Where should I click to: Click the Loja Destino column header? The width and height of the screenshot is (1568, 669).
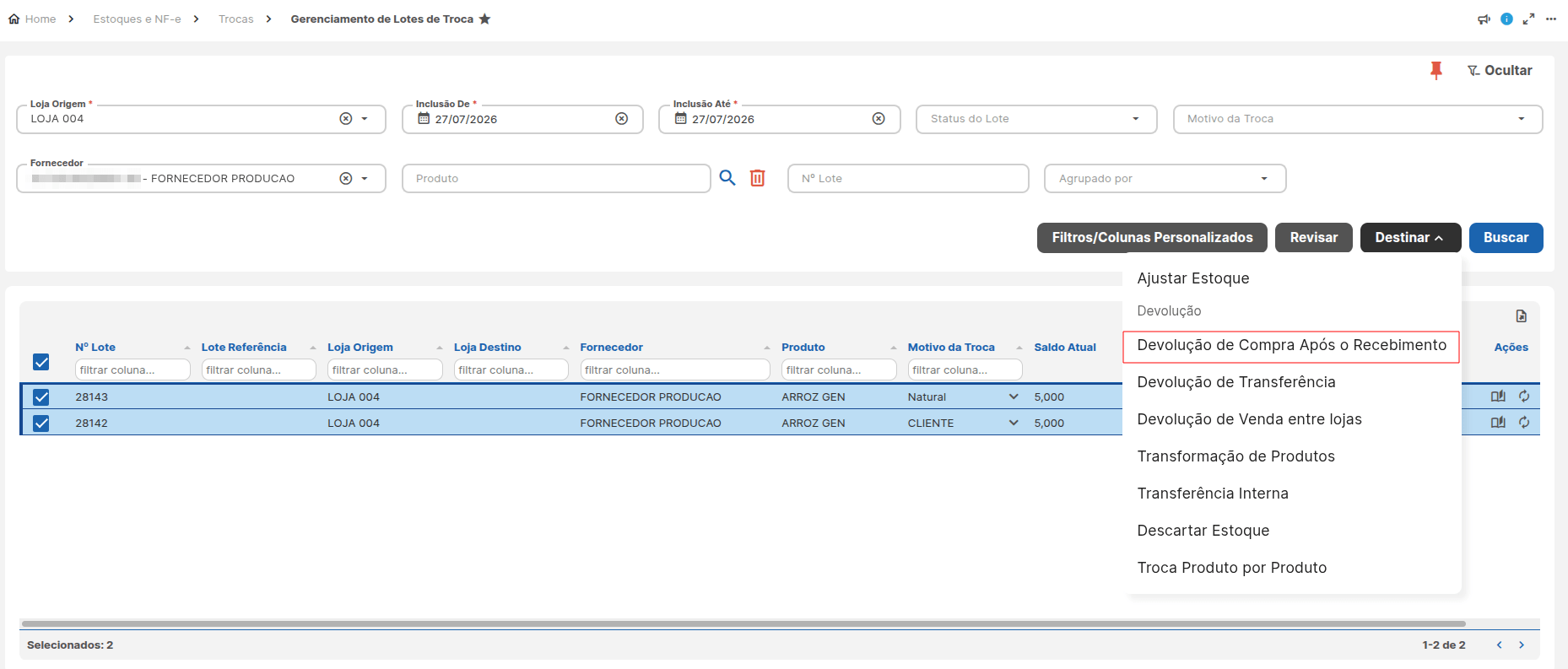487,348
